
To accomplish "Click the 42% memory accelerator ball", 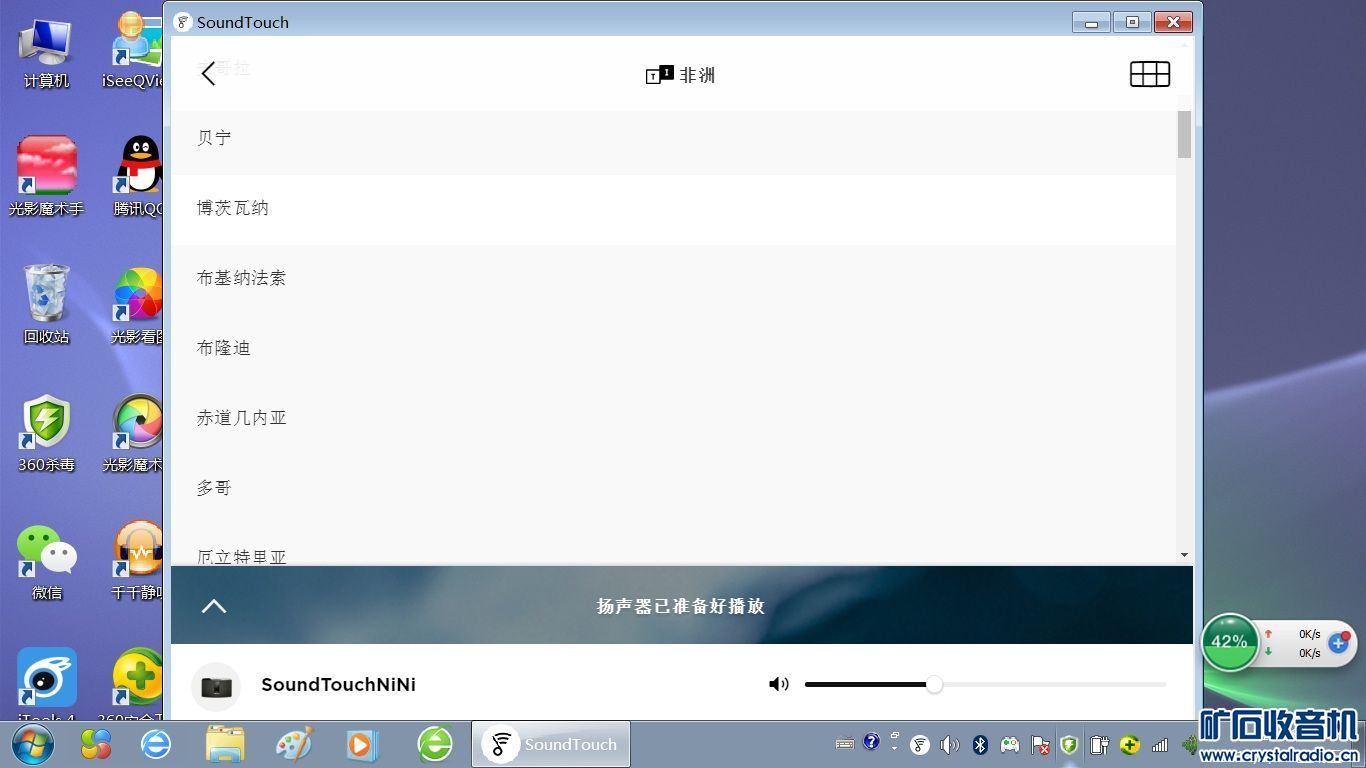I will point(1229,642).
